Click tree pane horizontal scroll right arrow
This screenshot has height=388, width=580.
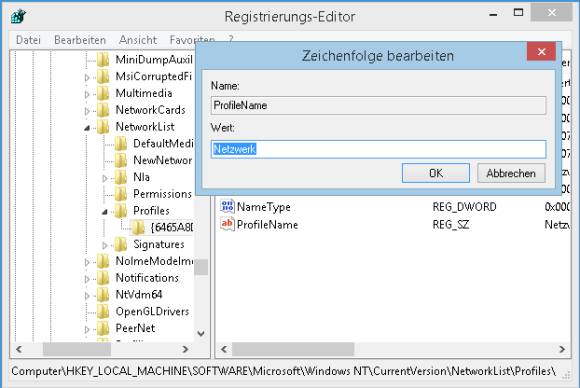[x=185, y=349]
